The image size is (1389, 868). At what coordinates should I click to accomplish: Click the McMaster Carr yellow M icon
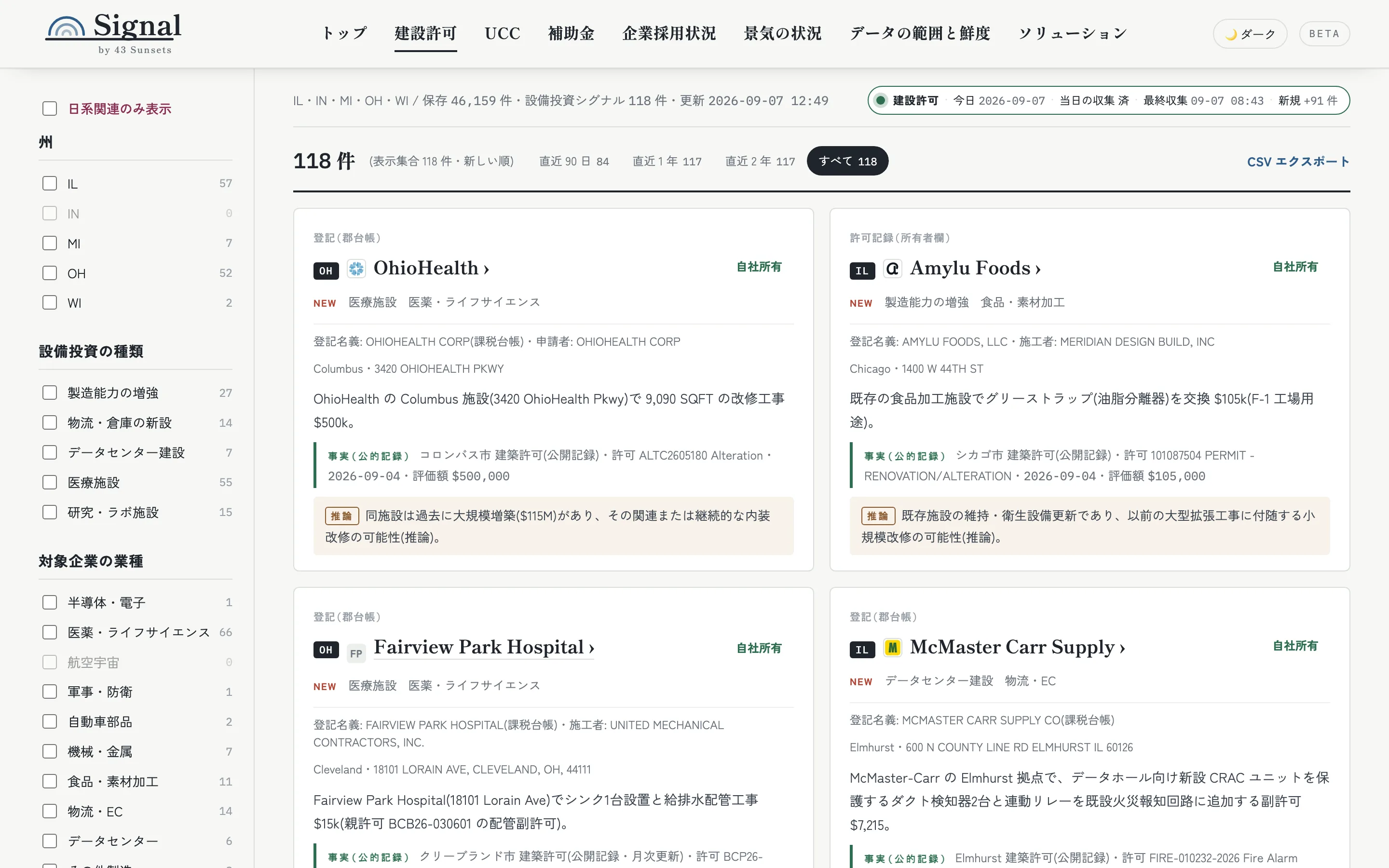[893, 648]
